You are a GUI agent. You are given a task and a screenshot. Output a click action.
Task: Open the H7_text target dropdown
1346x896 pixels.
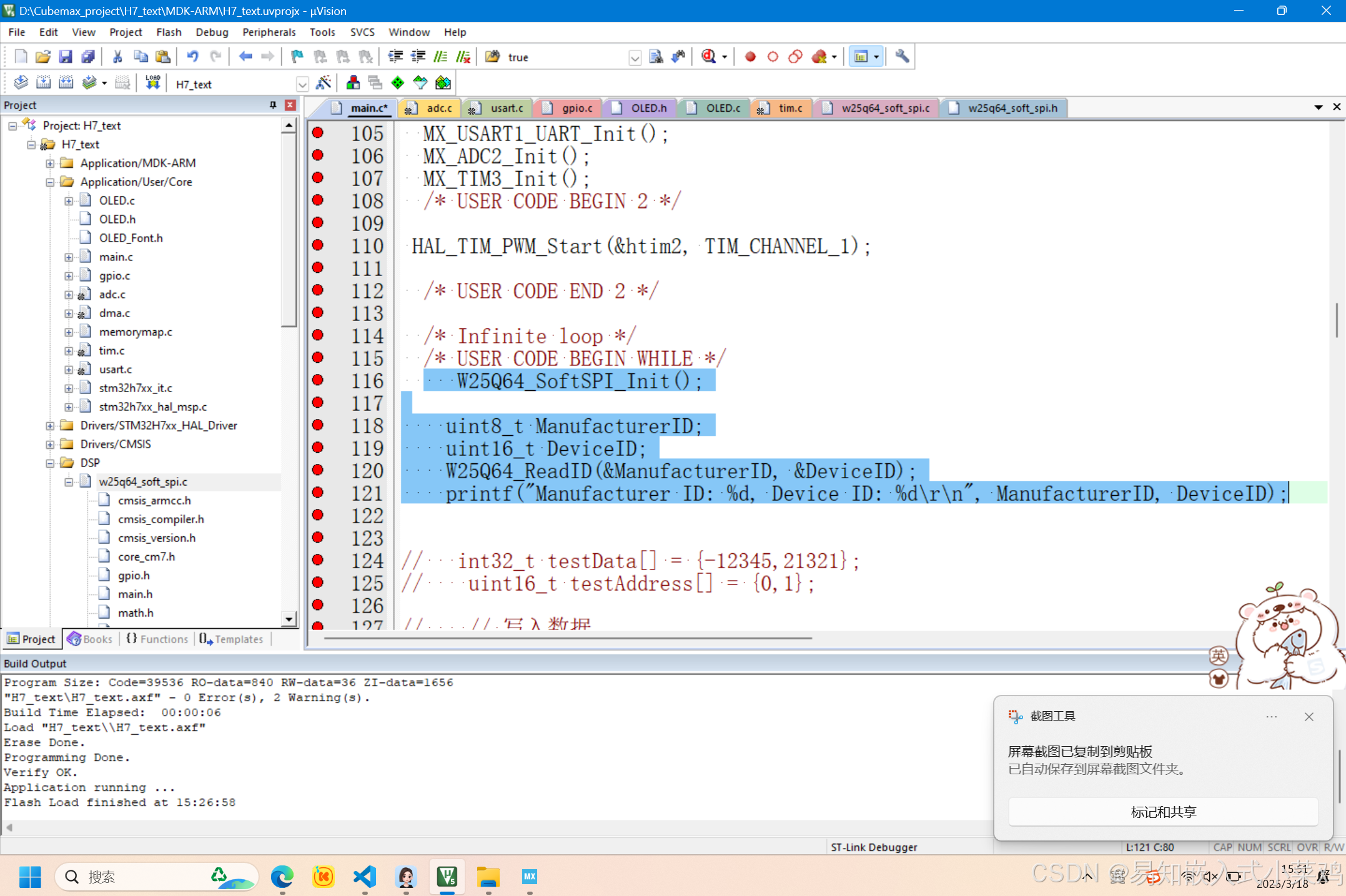point(302,84)
